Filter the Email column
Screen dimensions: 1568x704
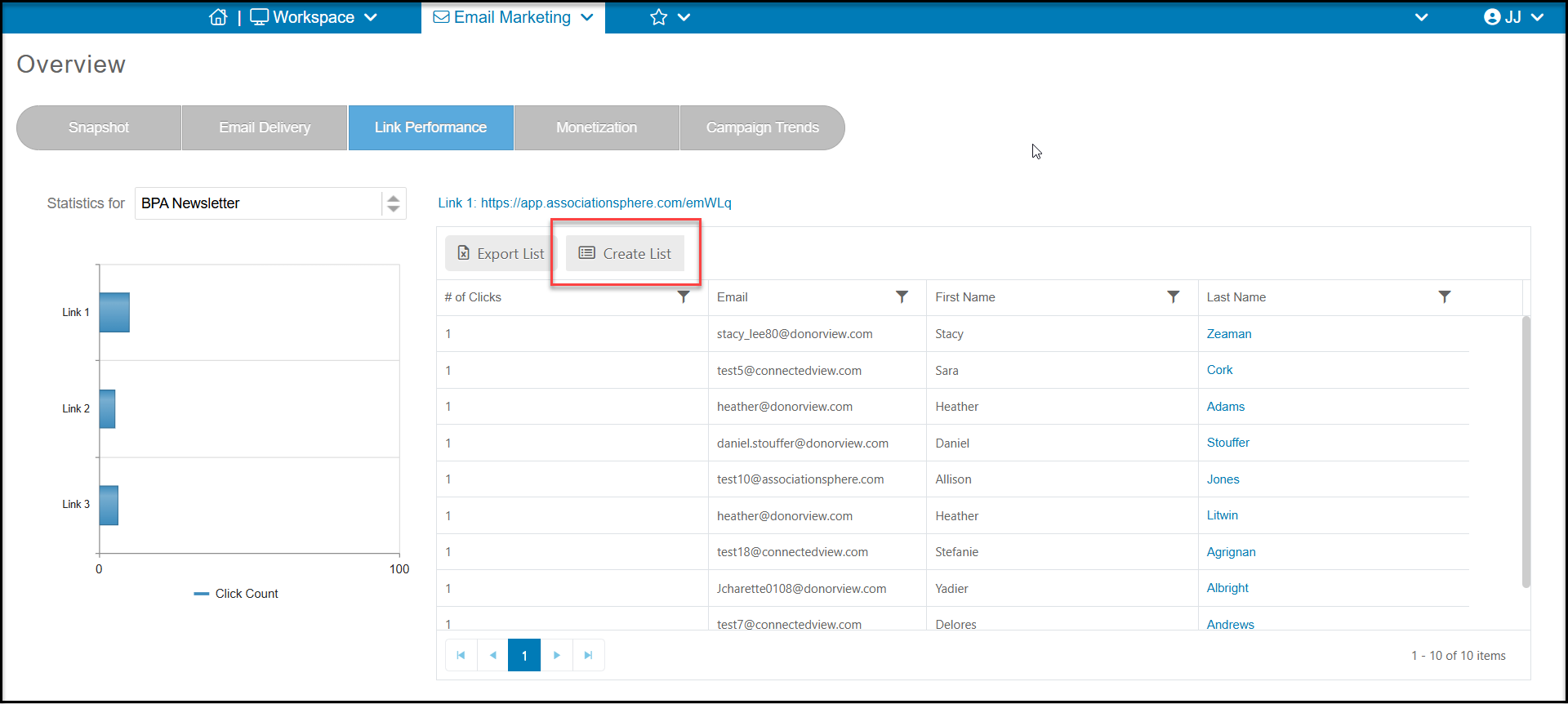point(902,296)
